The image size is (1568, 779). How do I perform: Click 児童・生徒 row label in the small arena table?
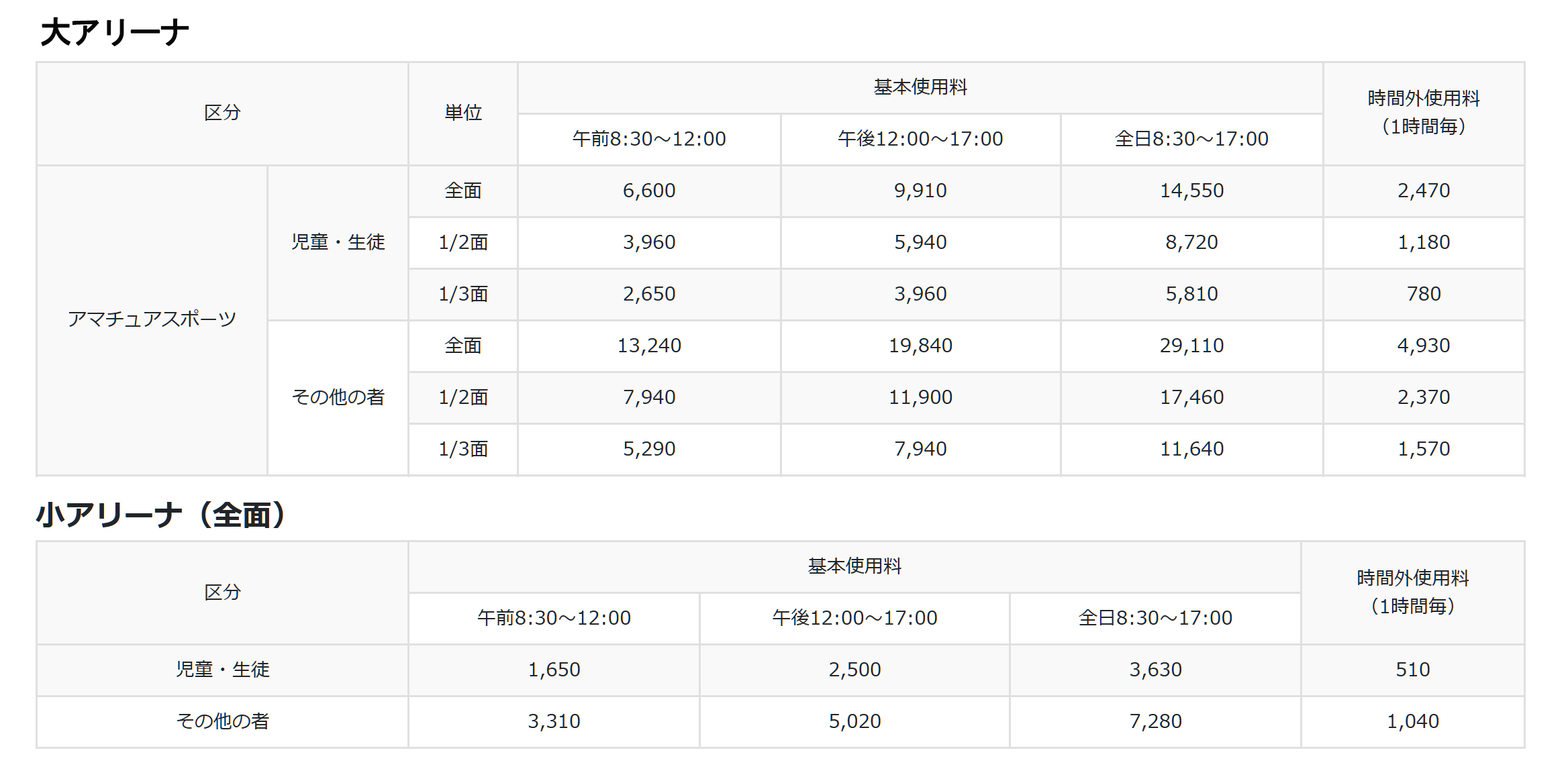point(222,670)
